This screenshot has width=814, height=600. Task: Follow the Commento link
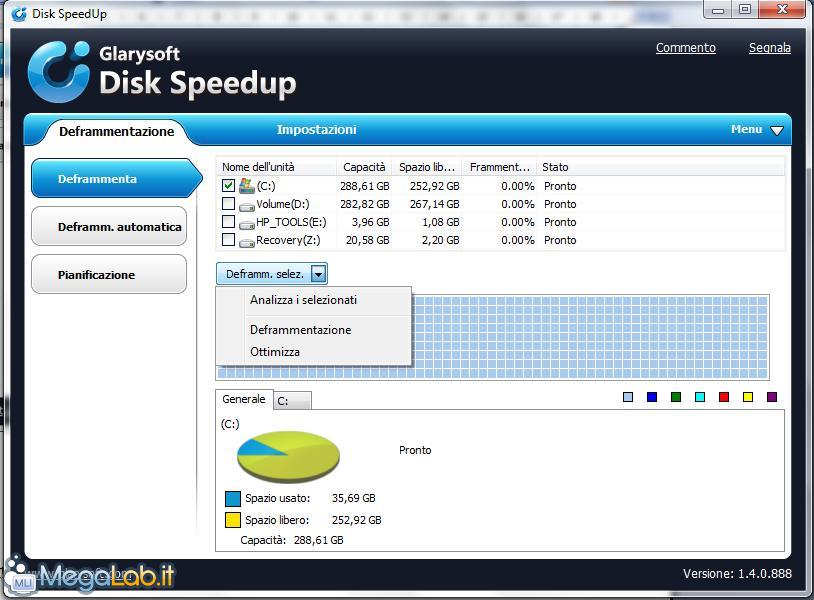point(685,48)
